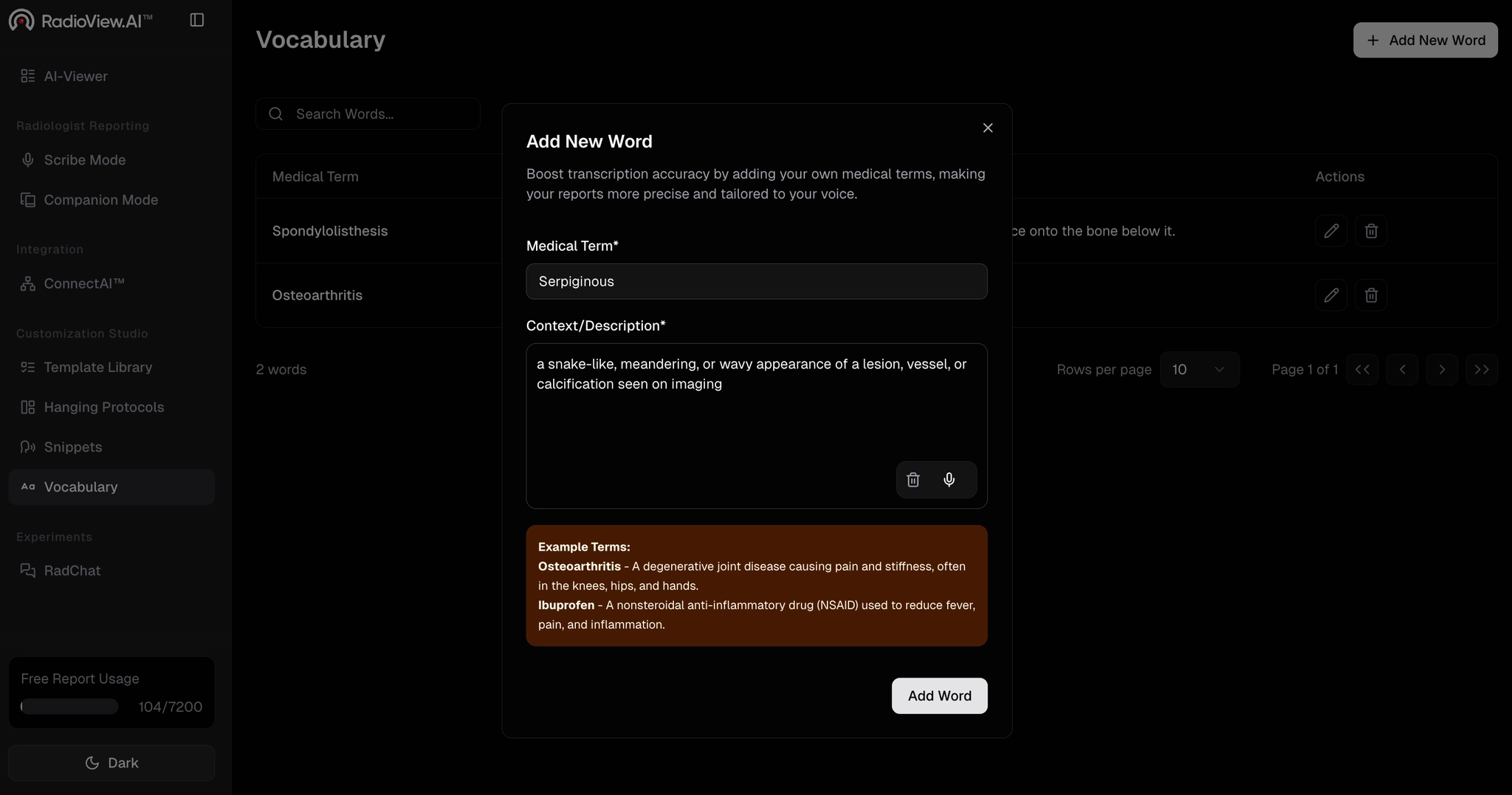Click the Osteoarthritis table row term
Screen dimensions: 1512x795
pyautogui.click(x=317, y=295)
